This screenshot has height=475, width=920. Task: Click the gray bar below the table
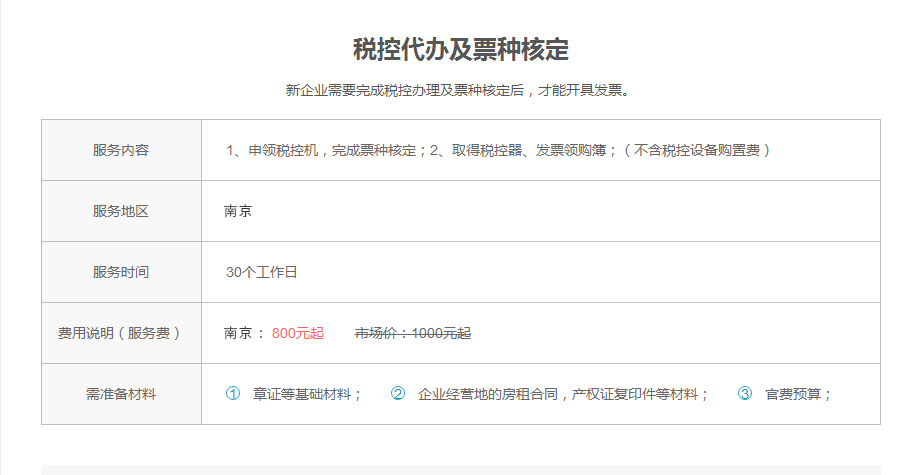tap(460, 469)
